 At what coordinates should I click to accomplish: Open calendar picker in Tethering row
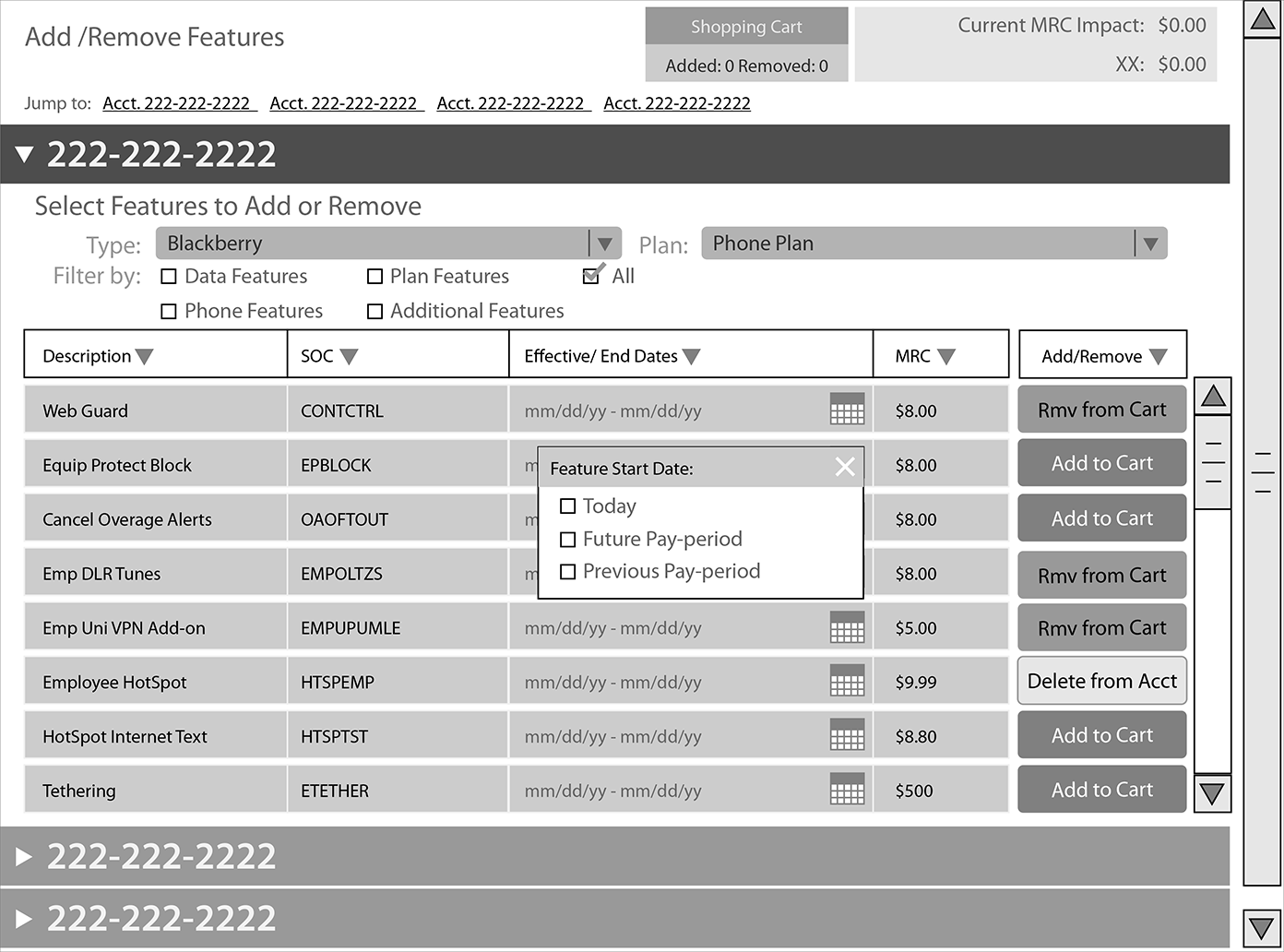tap(847, 789)
